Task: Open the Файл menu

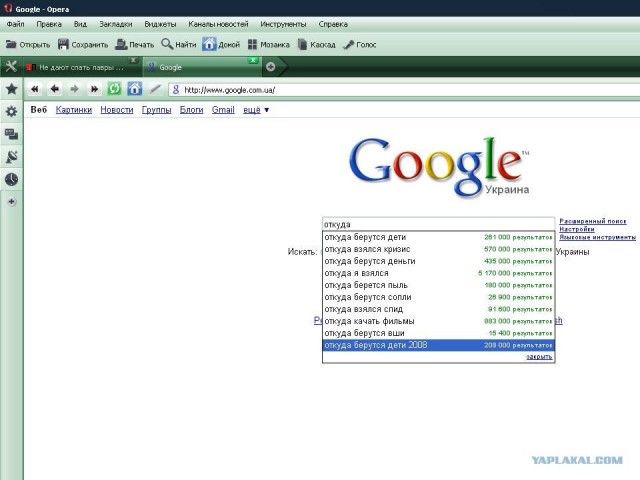Action: click(x=16, y=24)
